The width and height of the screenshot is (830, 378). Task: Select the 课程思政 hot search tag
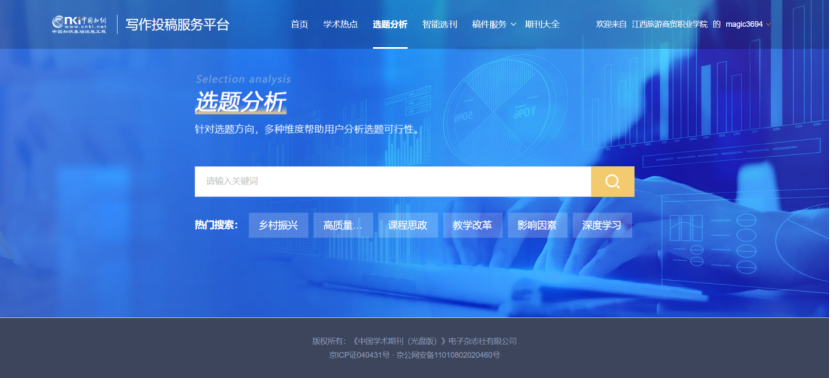point(408,226)
